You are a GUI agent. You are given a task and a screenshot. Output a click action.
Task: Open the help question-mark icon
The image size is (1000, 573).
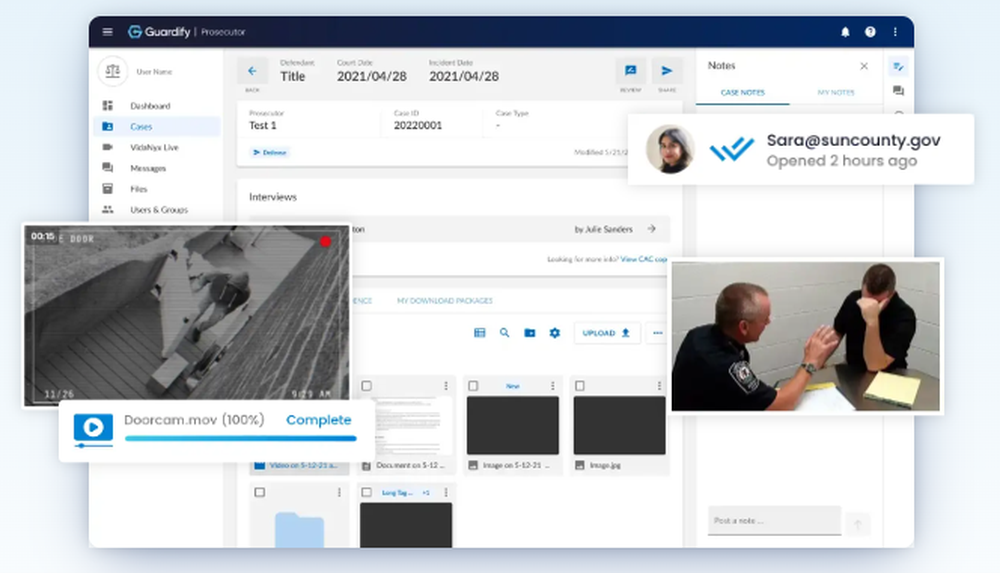[x=870, y=32]
